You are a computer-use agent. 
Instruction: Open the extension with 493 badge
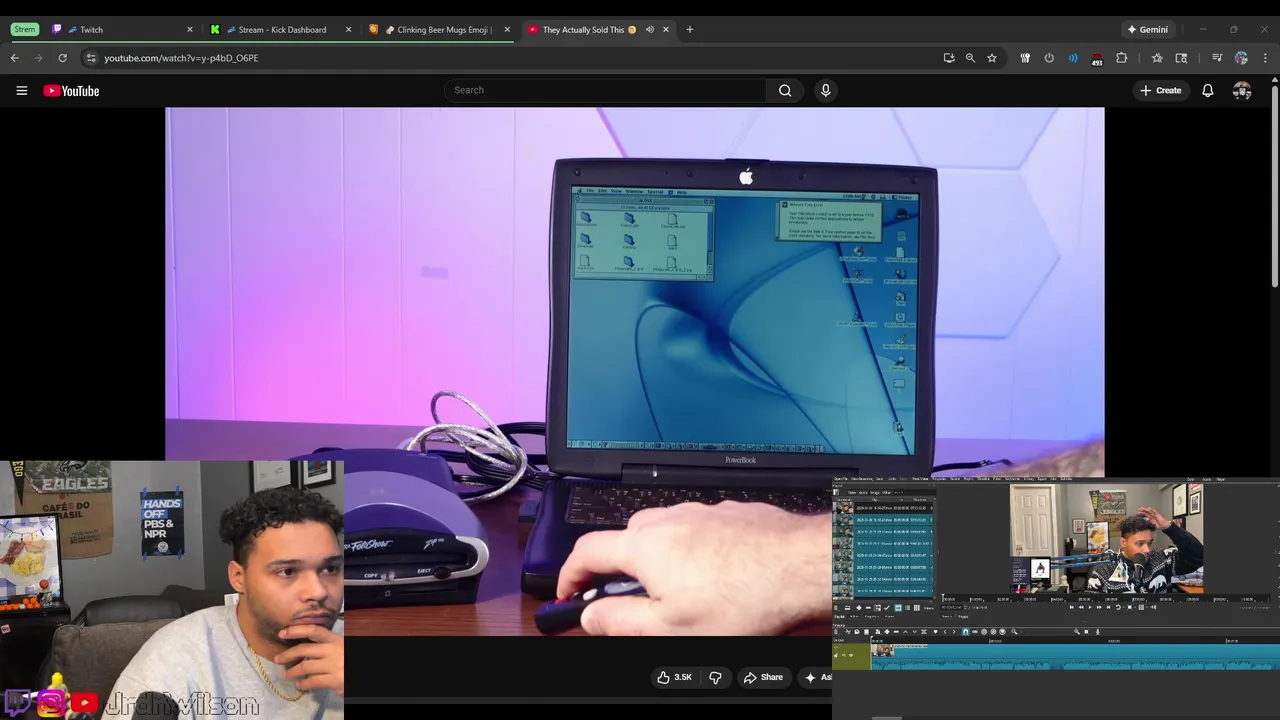coord(1097,58)
